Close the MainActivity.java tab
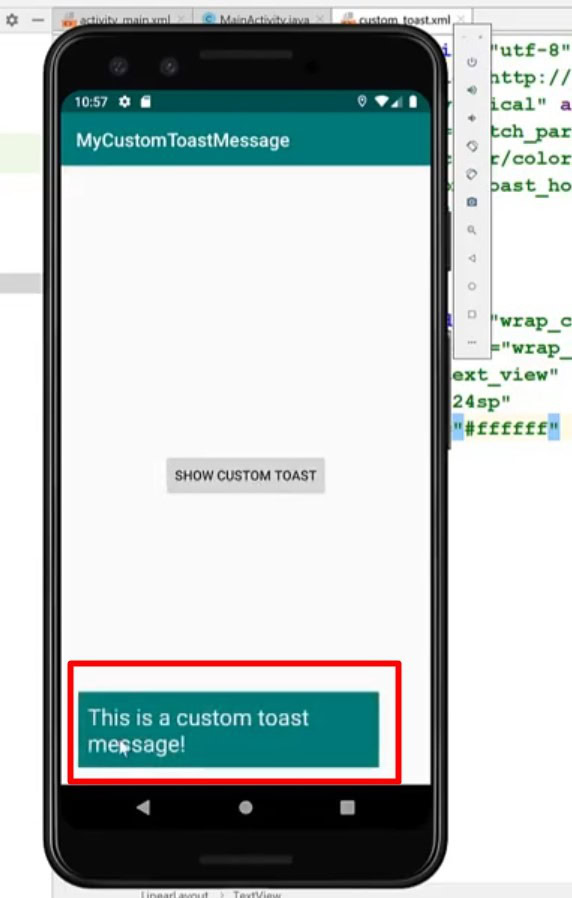The image size is (572, 898). pyautogui.click(x=320, y=19)
